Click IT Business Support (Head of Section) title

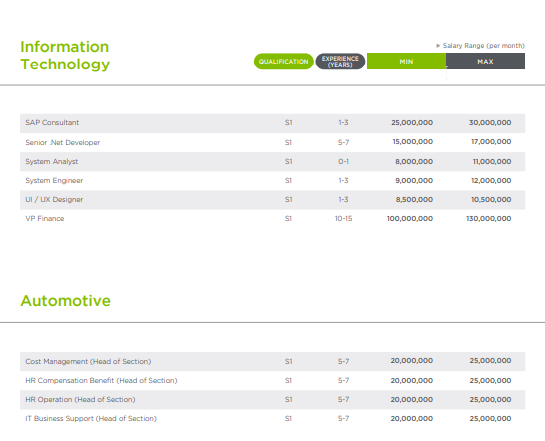point(91,419)
